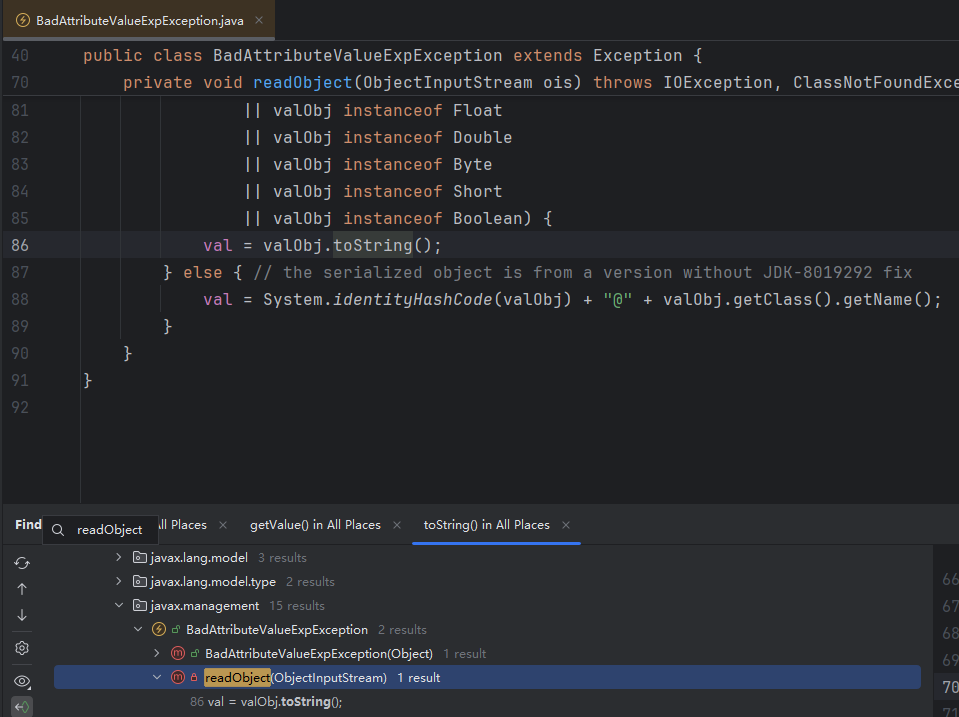Collapse the javax.management package node
This screenshot has width=959, height=717.
(119, 606)
